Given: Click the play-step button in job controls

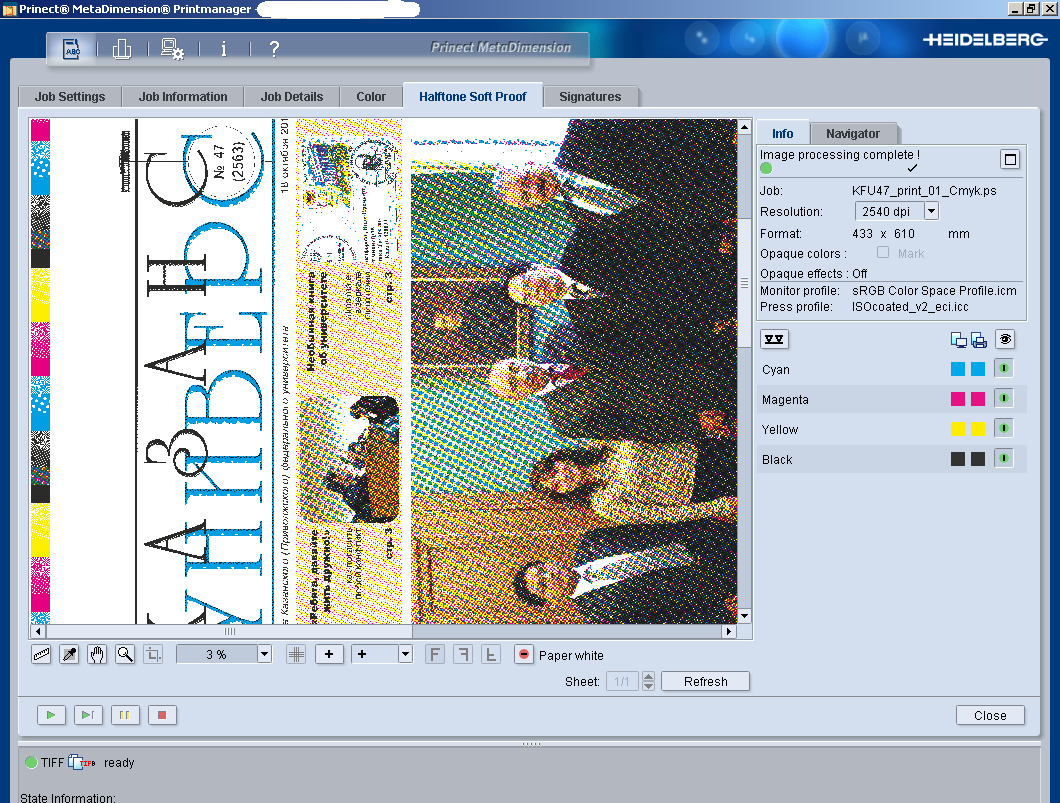Looking at the screenshot, I should [x=88, y=714].
